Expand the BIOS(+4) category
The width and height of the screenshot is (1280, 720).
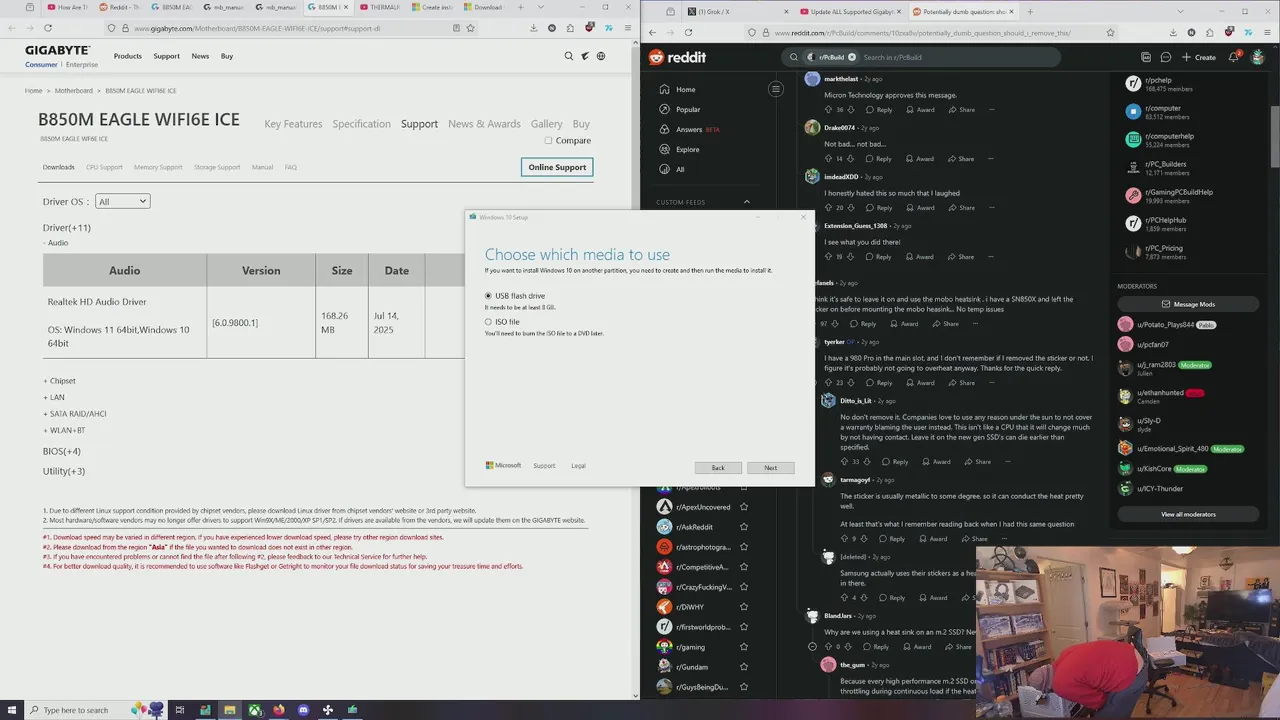tap(62, 451)
